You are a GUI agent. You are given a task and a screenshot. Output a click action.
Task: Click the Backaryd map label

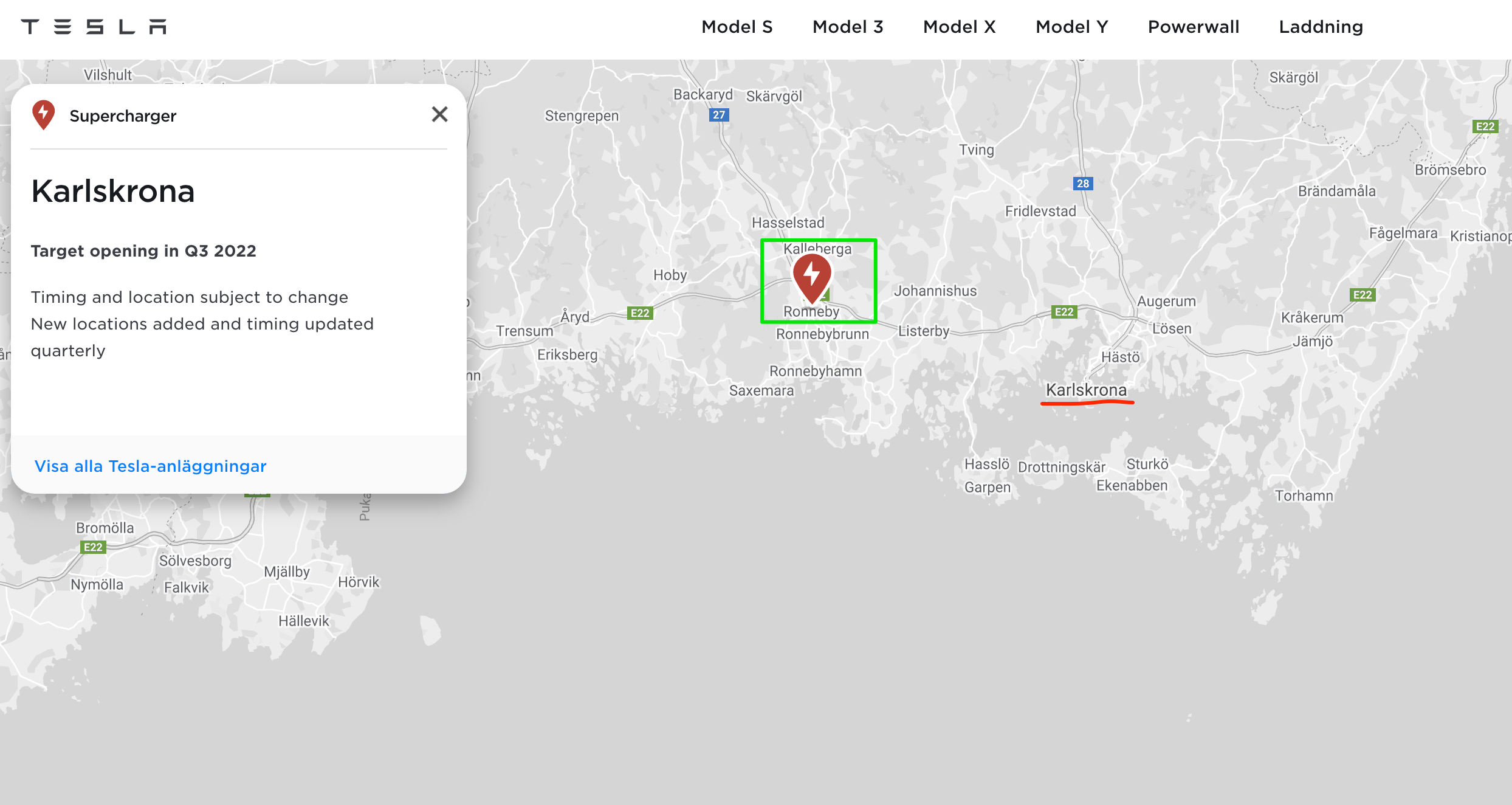pyautogui.click(x=703, y=95)
